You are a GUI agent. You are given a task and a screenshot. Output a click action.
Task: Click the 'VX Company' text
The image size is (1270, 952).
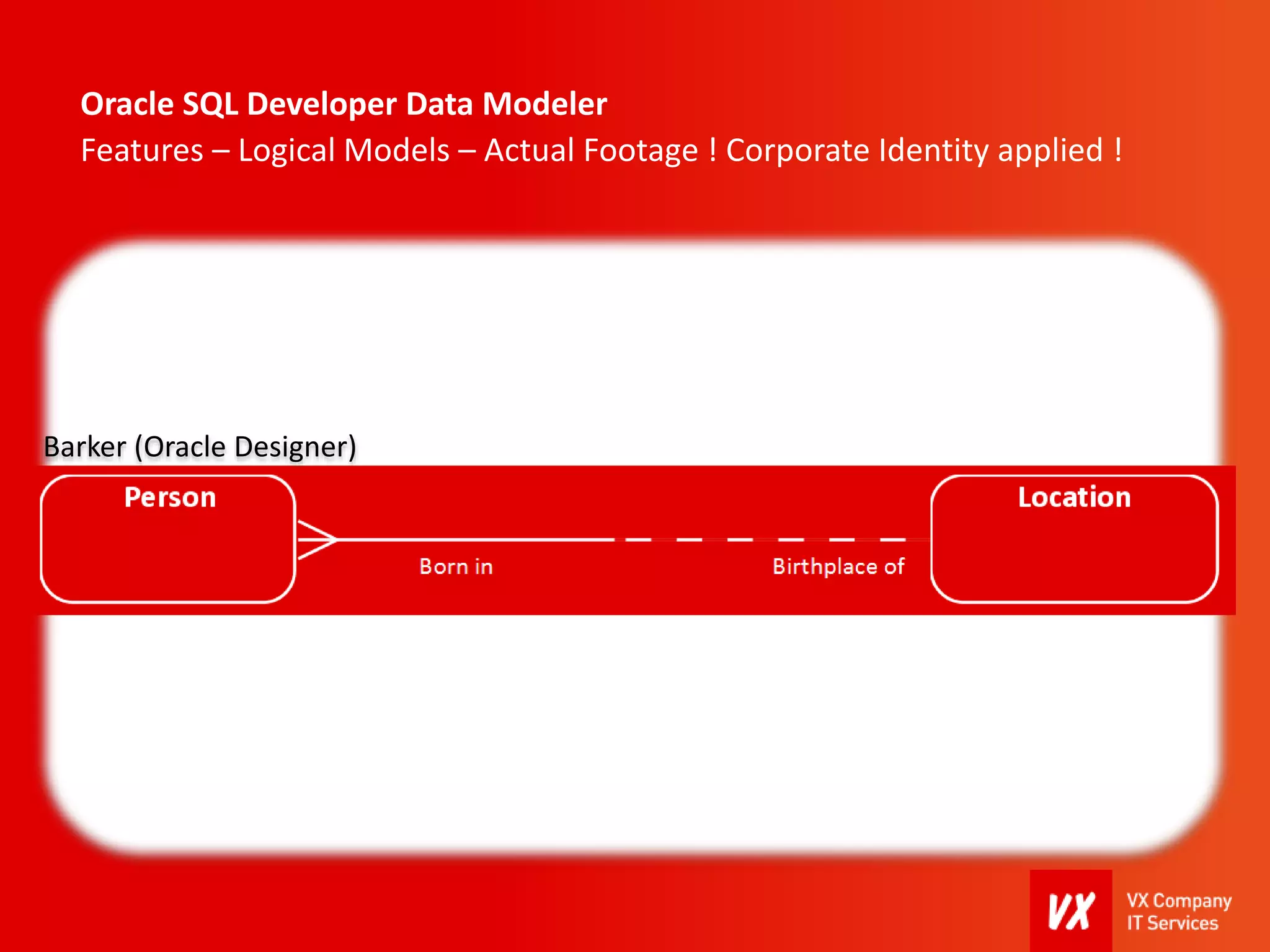(1179, 901)
